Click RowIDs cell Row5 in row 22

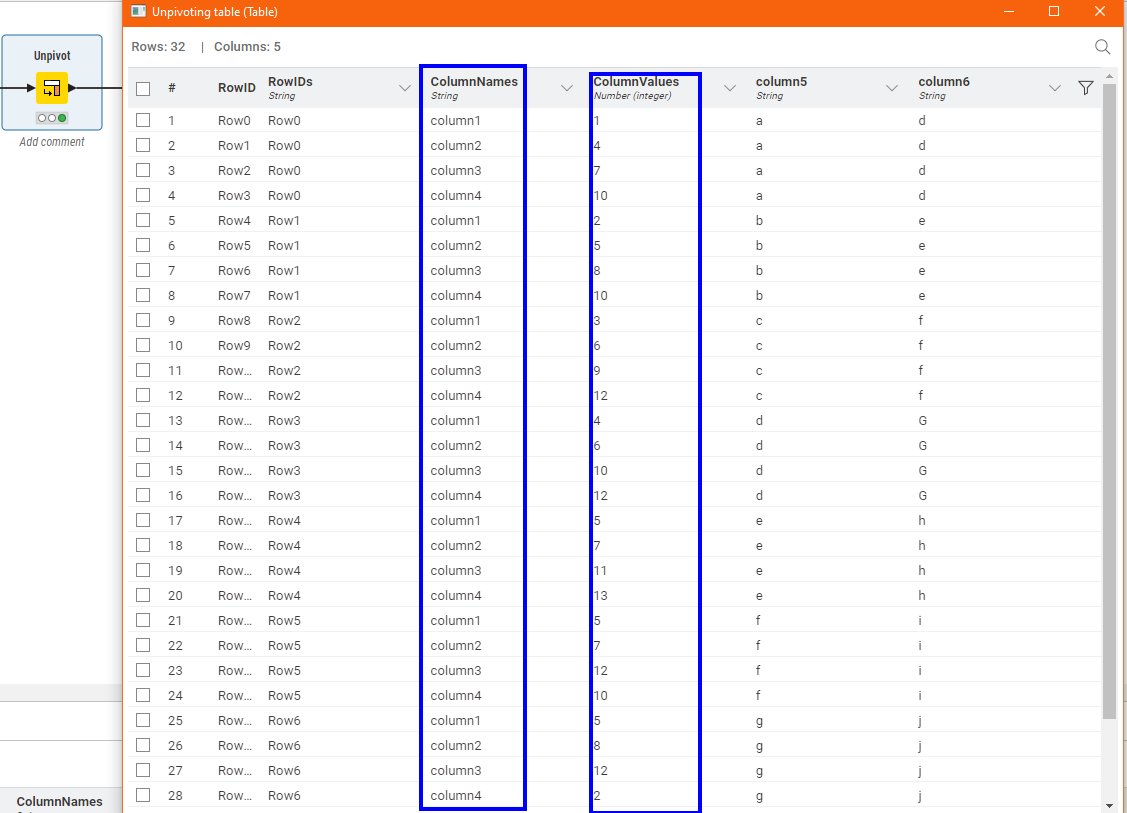284,645
